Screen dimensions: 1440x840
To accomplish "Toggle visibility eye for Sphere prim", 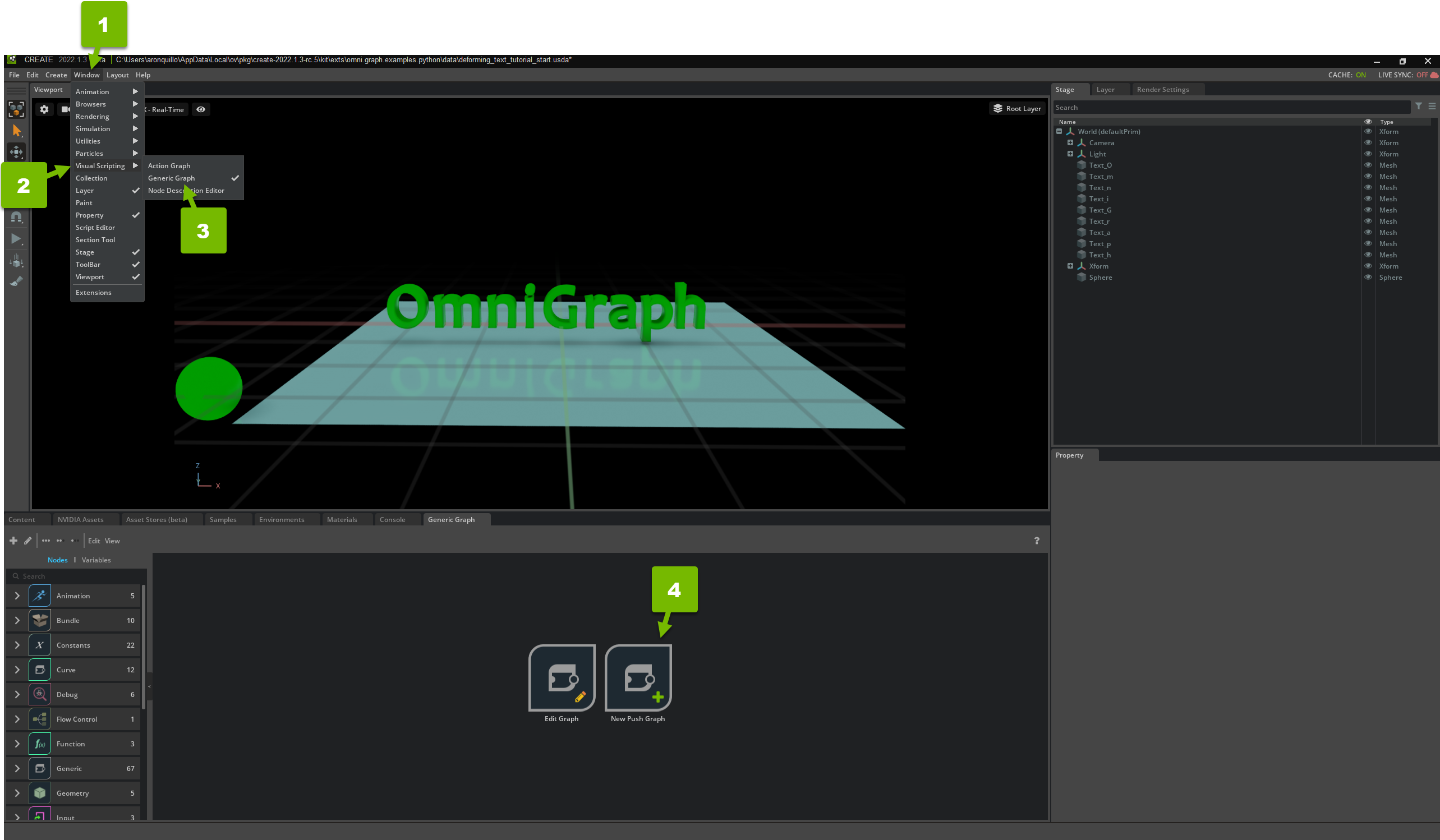I will pyautogui.click(x=1368, y=278).
